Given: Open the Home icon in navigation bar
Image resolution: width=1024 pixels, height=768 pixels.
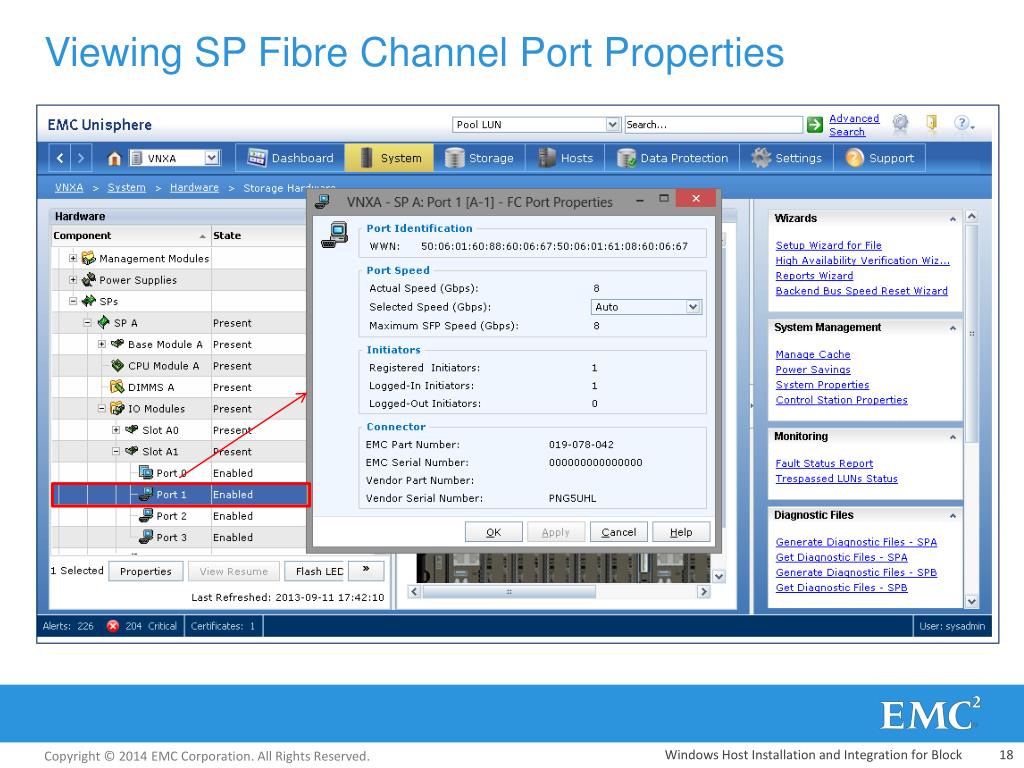Looking at the screenshot, I should [114, 159].
